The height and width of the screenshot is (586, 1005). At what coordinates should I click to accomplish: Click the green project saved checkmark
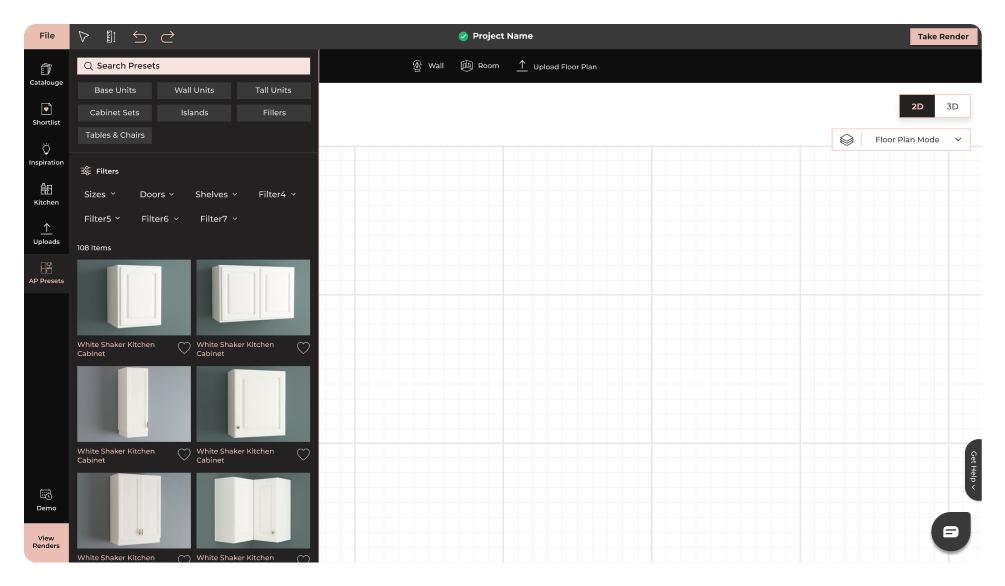tap(463, 37)
